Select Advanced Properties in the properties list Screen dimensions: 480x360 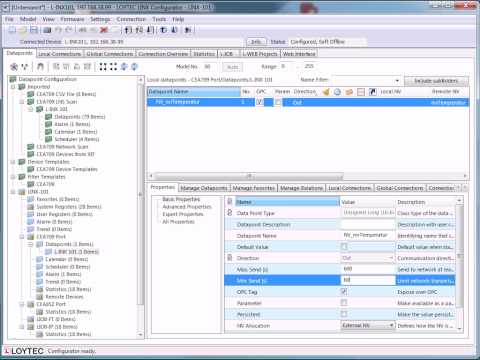tap(187, 207)
